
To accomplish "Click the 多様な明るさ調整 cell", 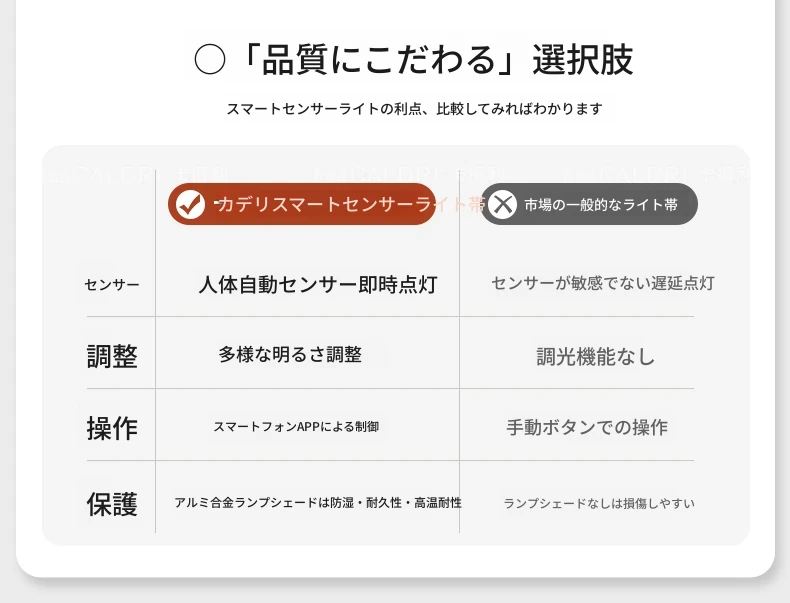I will click(290, 355).
